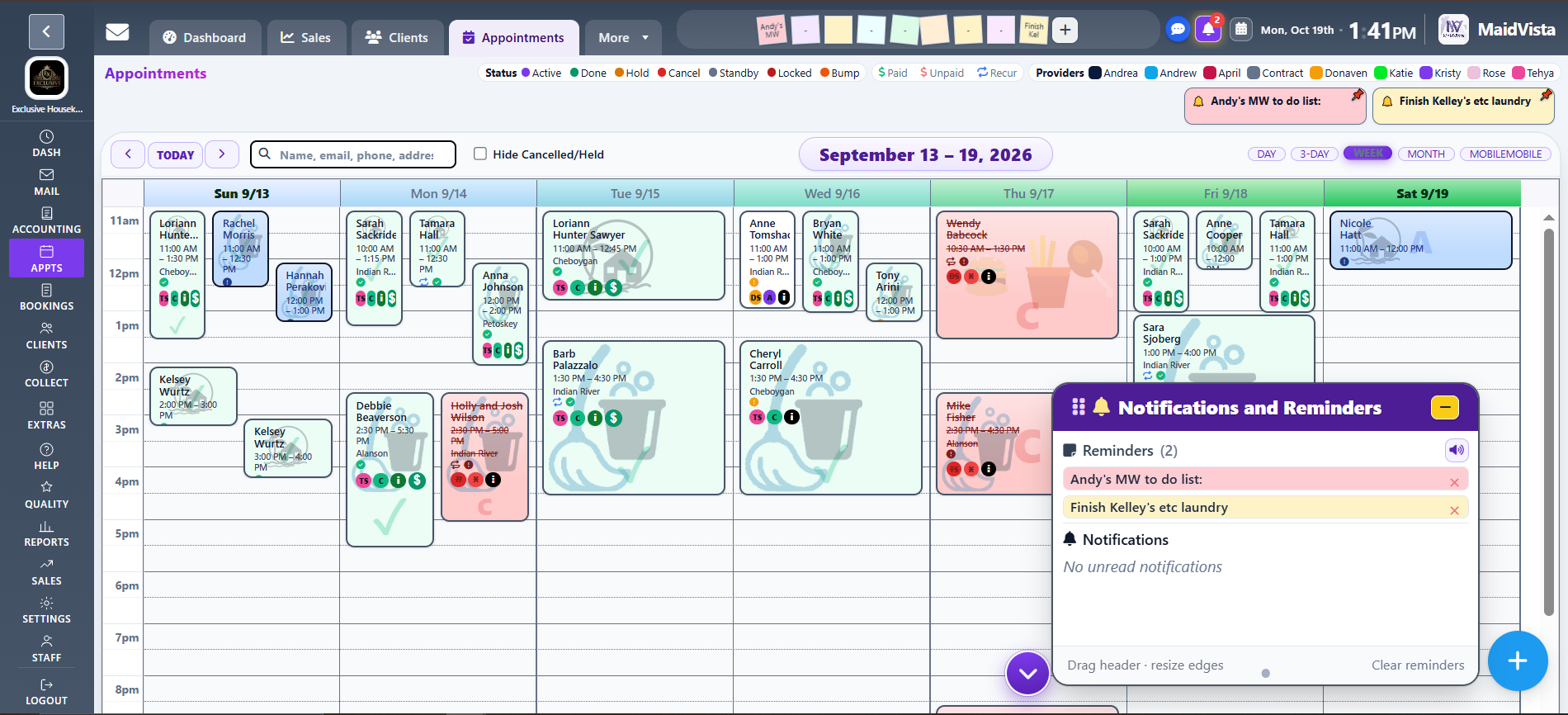Check the Hide Cancelled/Held checkbox
Screen dimensions: 1568x715
[480, 154]
